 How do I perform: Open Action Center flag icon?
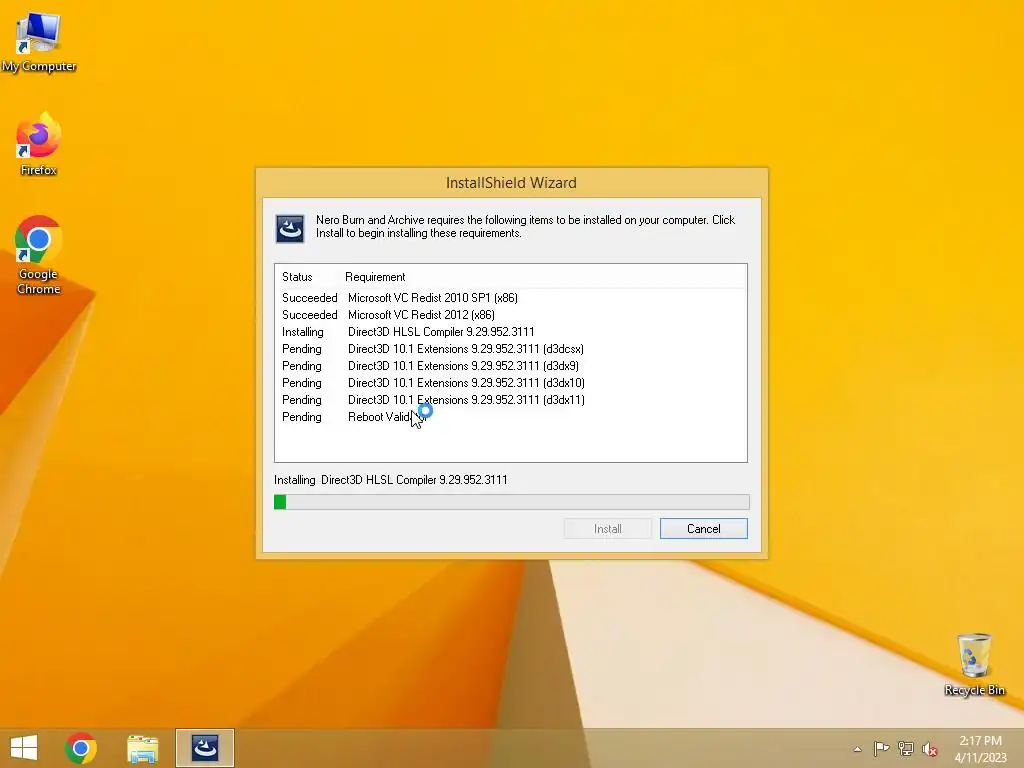point(881,748)
